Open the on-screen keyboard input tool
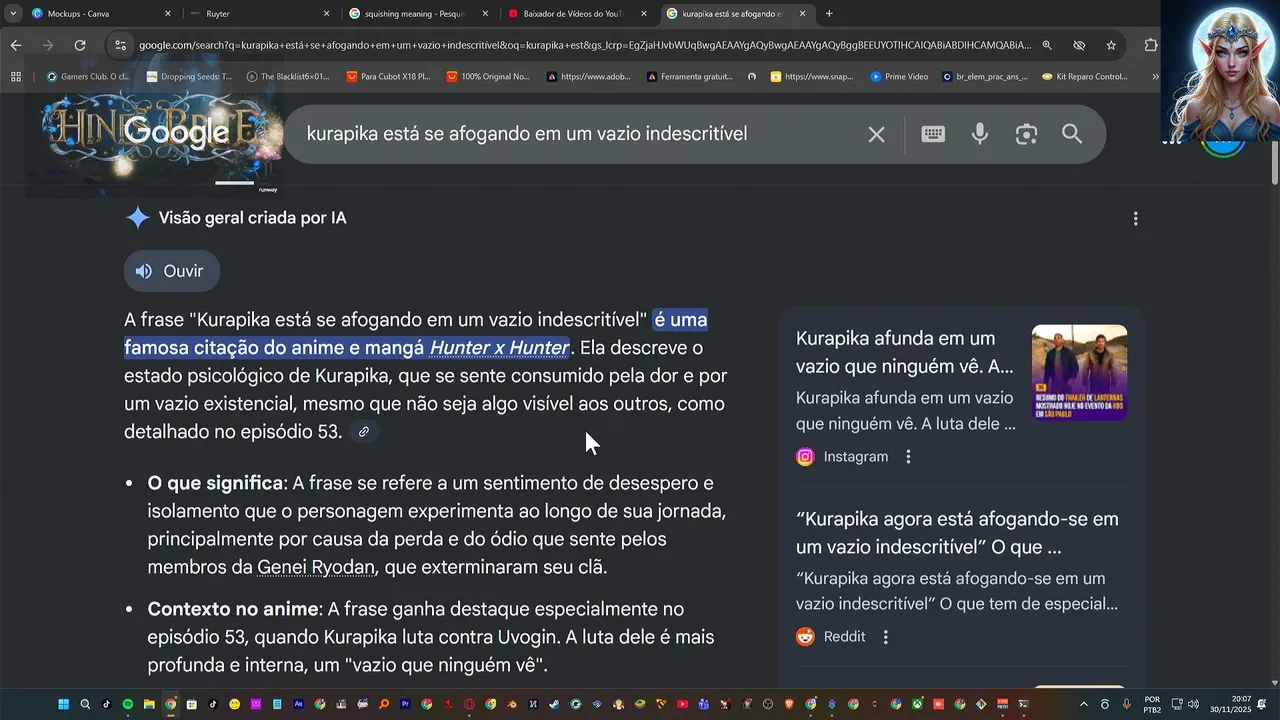The width and height of the screenshot is (1280, 720). click(933, 134)
